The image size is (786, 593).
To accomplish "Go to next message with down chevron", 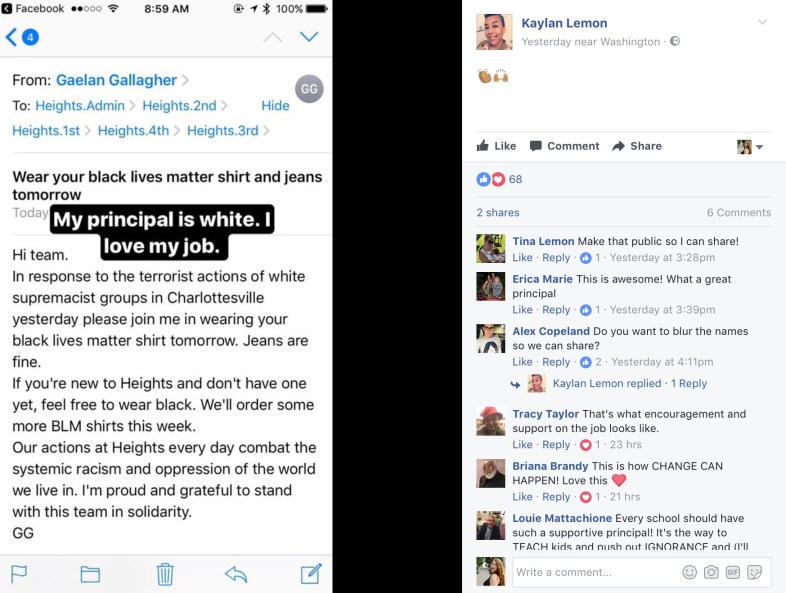I will 309,37.
